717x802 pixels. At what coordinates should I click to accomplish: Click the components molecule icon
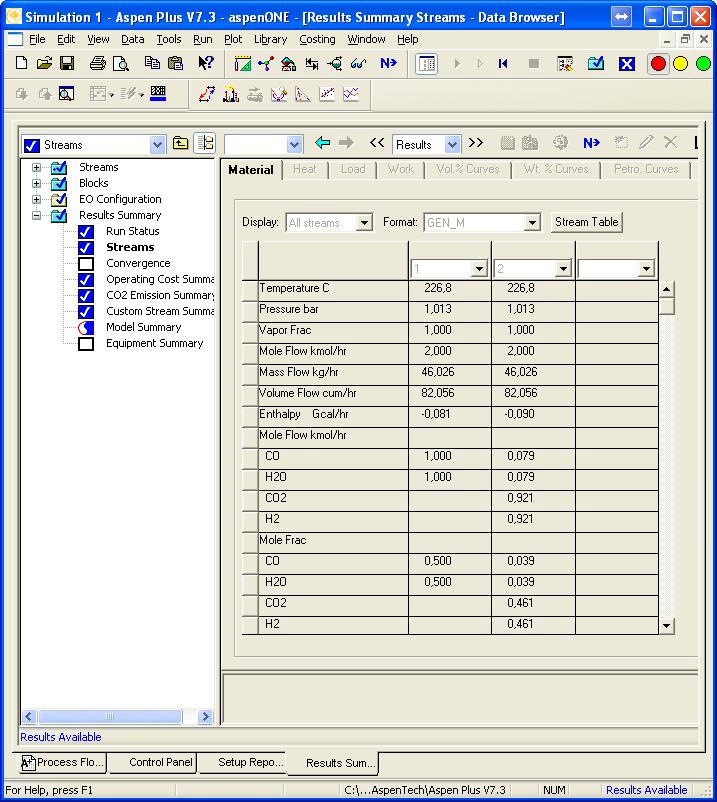pyautogui.click(x=265, y=63)
